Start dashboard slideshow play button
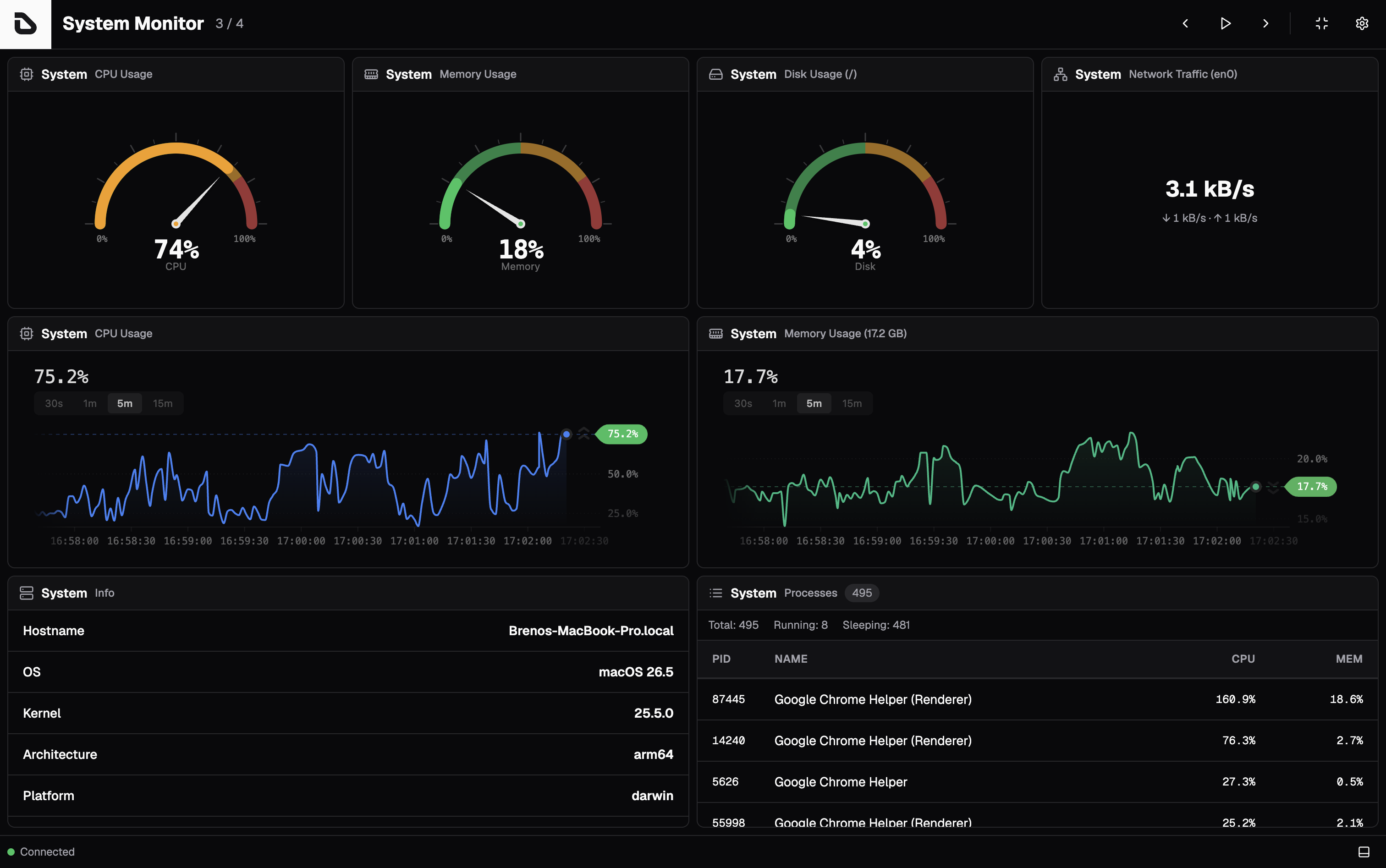Viewport: 1386px width, 868px height. pos(1225,23)
